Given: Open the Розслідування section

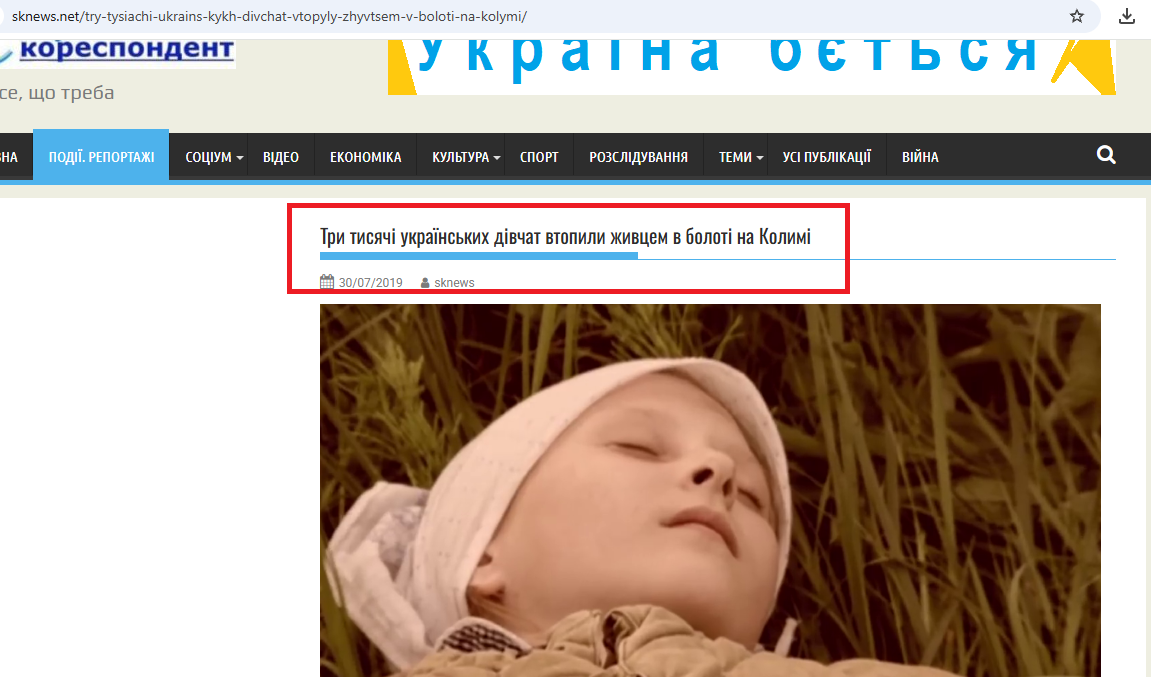Looking at the screenshot, I should (639, 157).
